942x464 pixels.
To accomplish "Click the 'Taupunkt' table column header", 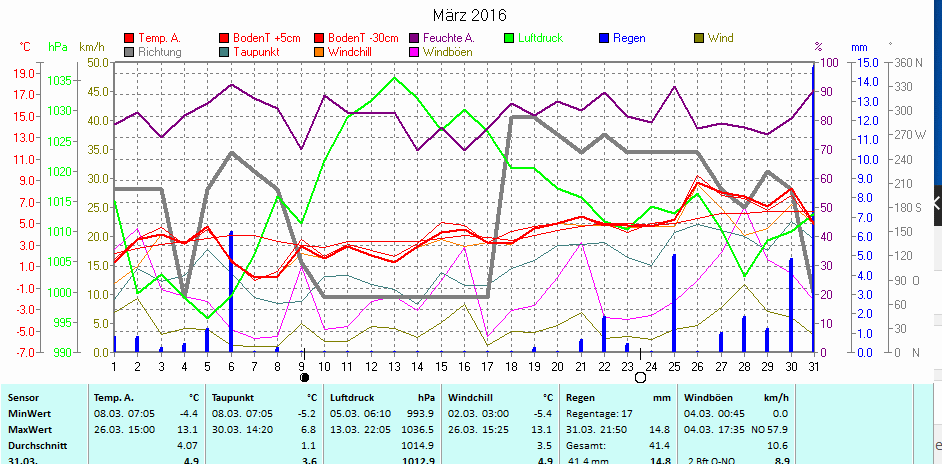I will (x=232, y=398).
